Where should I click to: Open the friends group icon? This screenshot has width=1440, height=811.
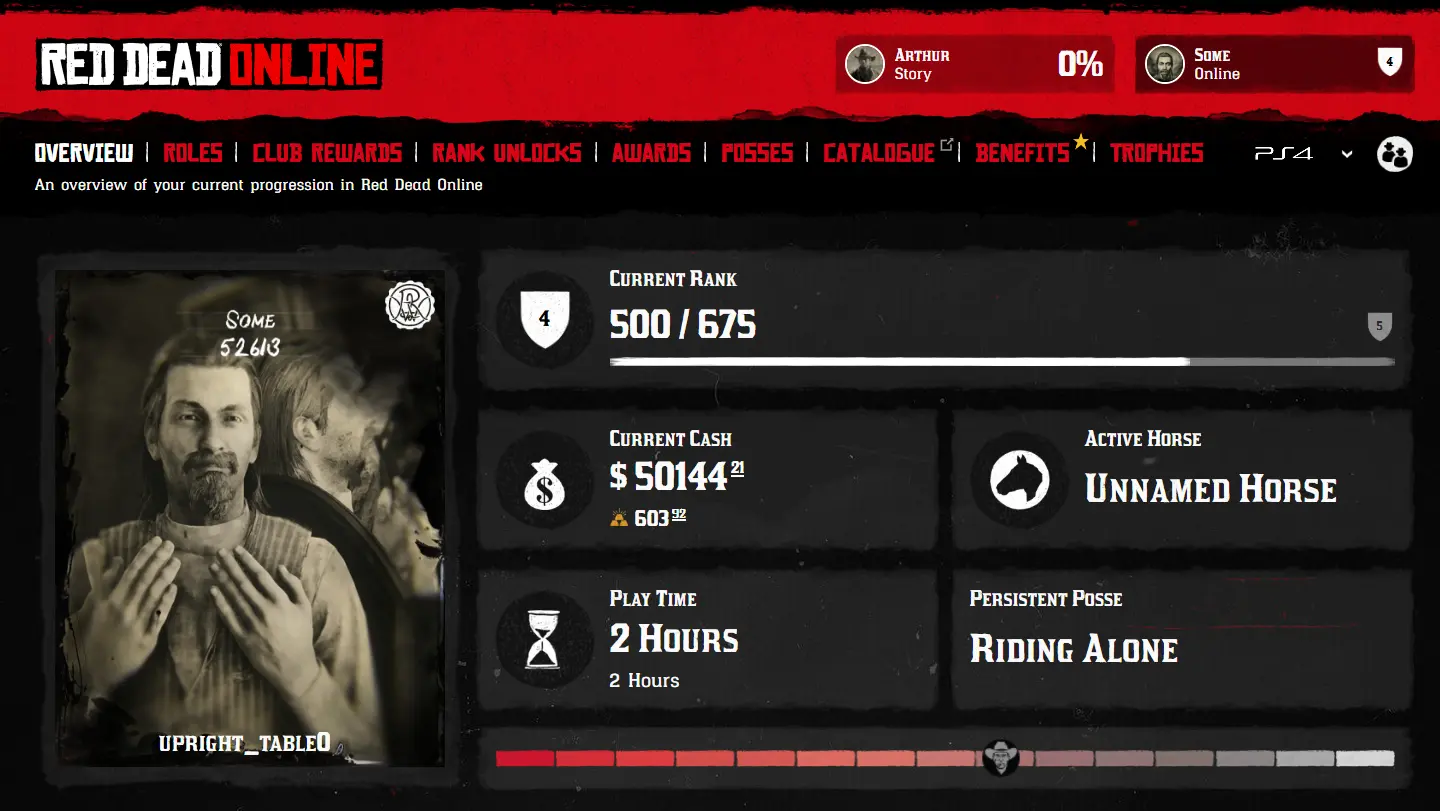(1394, 154)
